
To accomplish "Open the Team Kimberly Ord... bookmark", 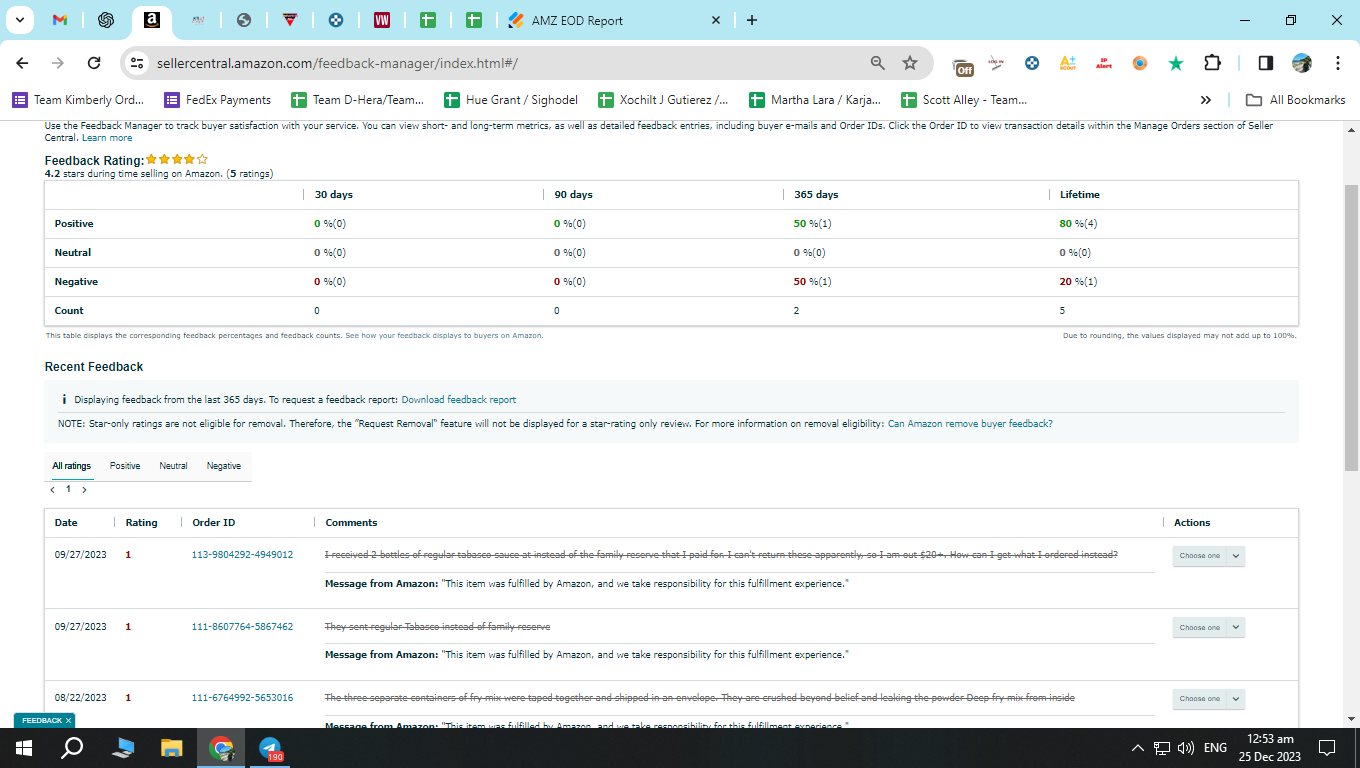I will click(79, 100).
